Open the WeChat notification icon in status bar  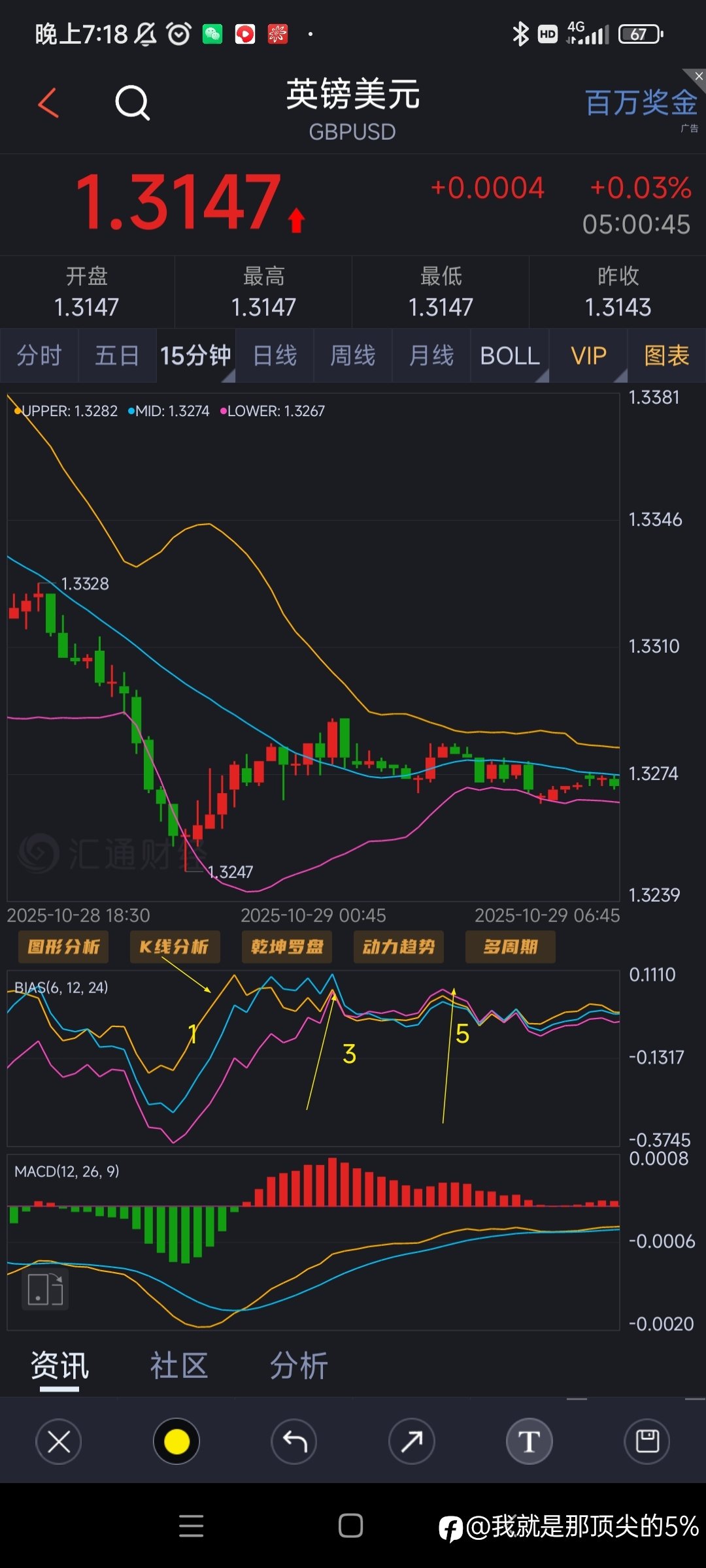point(212,34)
